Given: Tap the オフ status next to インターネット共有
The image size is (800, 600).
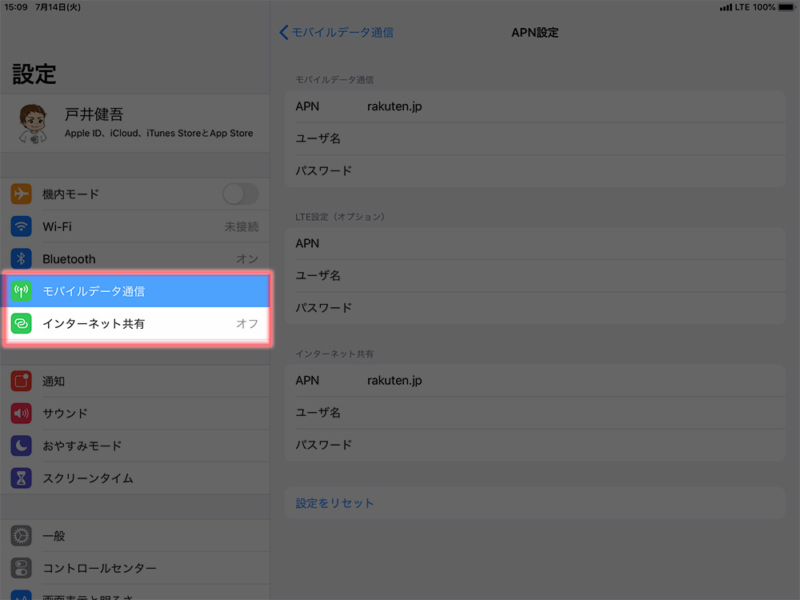Looking at the screenshot, I should pos(247,324).
